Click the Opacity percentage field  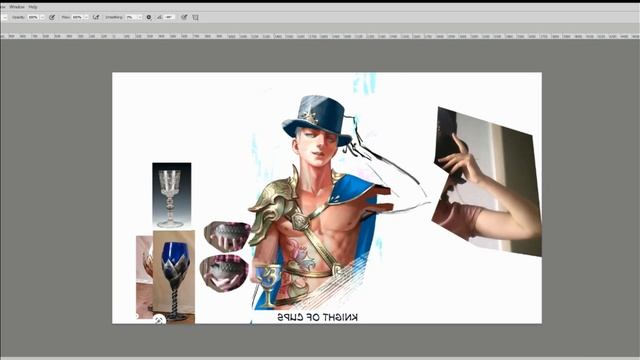tap(33, 17)
